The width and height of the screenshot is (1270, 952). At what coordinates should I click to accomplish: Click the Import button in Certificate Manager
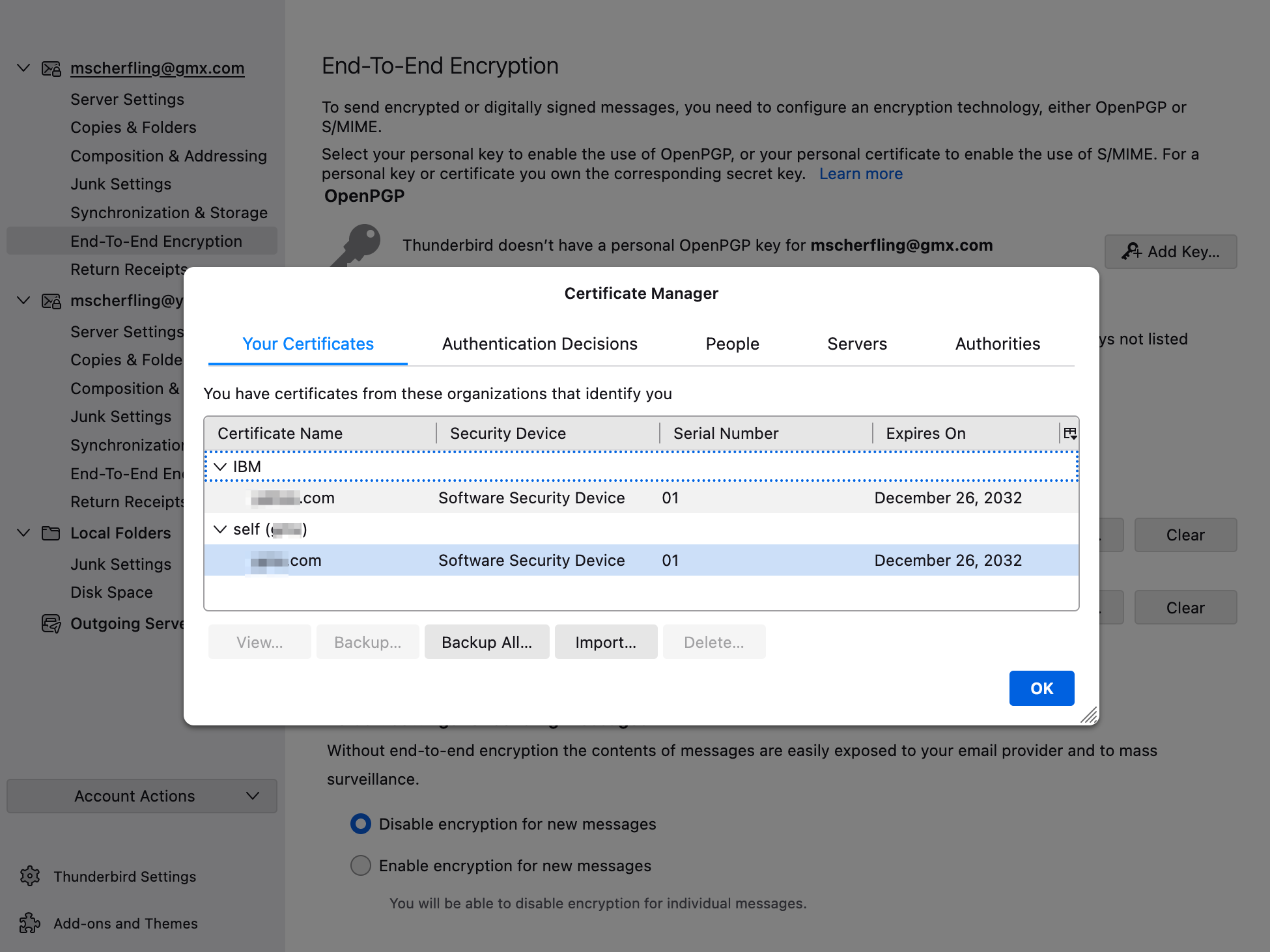(x=606, y=642)
